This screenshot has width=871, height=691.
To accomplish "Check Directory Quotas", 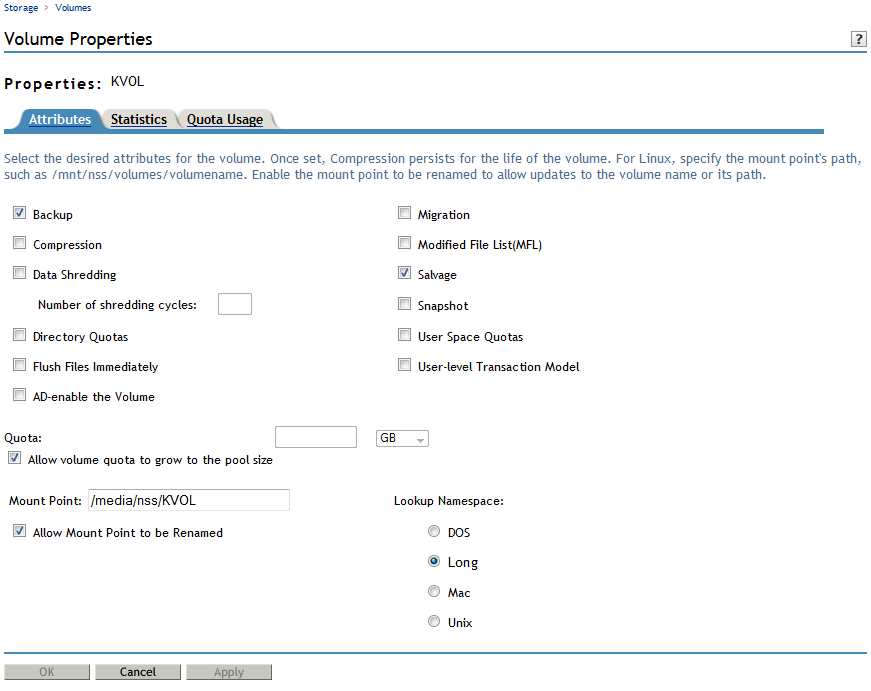I will click(x=19, y=334).
